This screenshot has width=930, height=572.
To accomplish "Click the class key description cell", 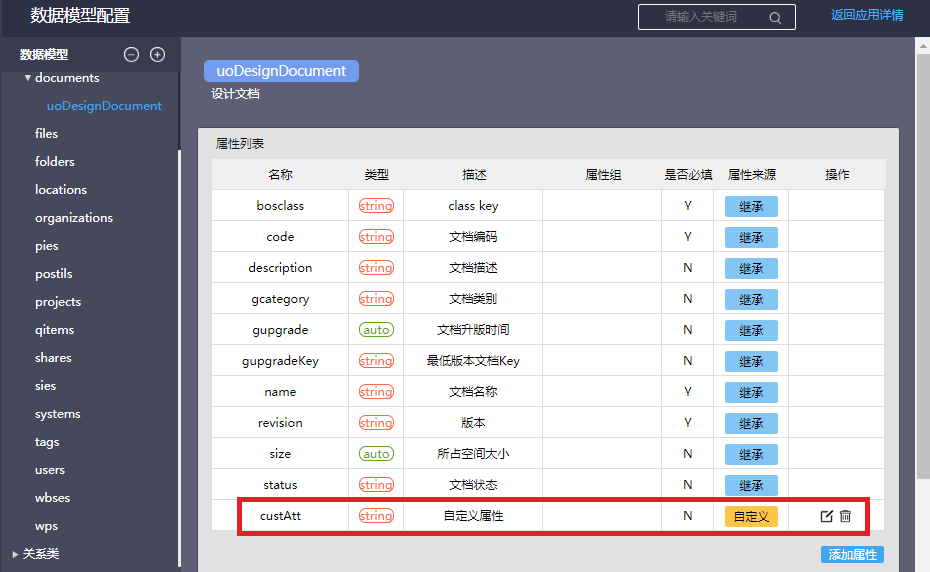I will [x=473, y=206].
